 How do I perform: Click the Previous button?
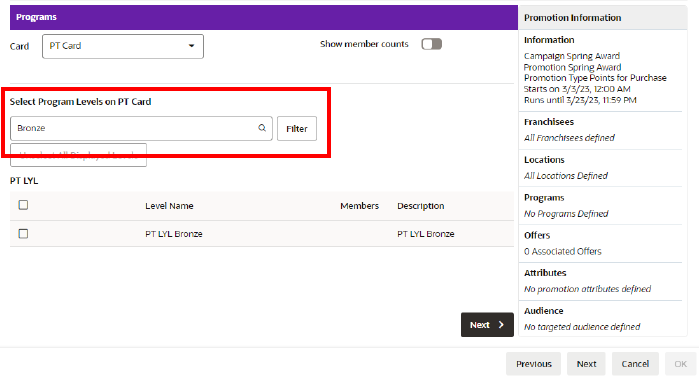point(534,364)
